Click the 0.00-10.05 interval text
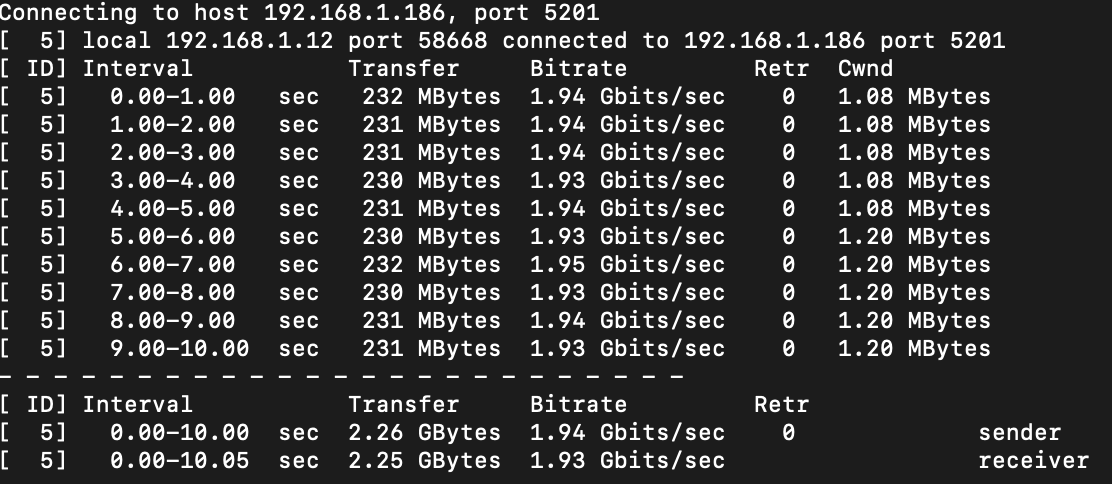This screenshot has width=1112, height=484. pyautogui.click(x=179, y=461)
